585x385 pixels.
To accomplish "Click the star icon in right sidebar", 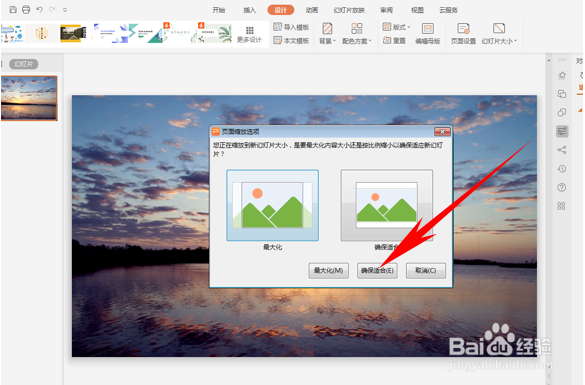I will pyautogui.click(x=561, y=75).
